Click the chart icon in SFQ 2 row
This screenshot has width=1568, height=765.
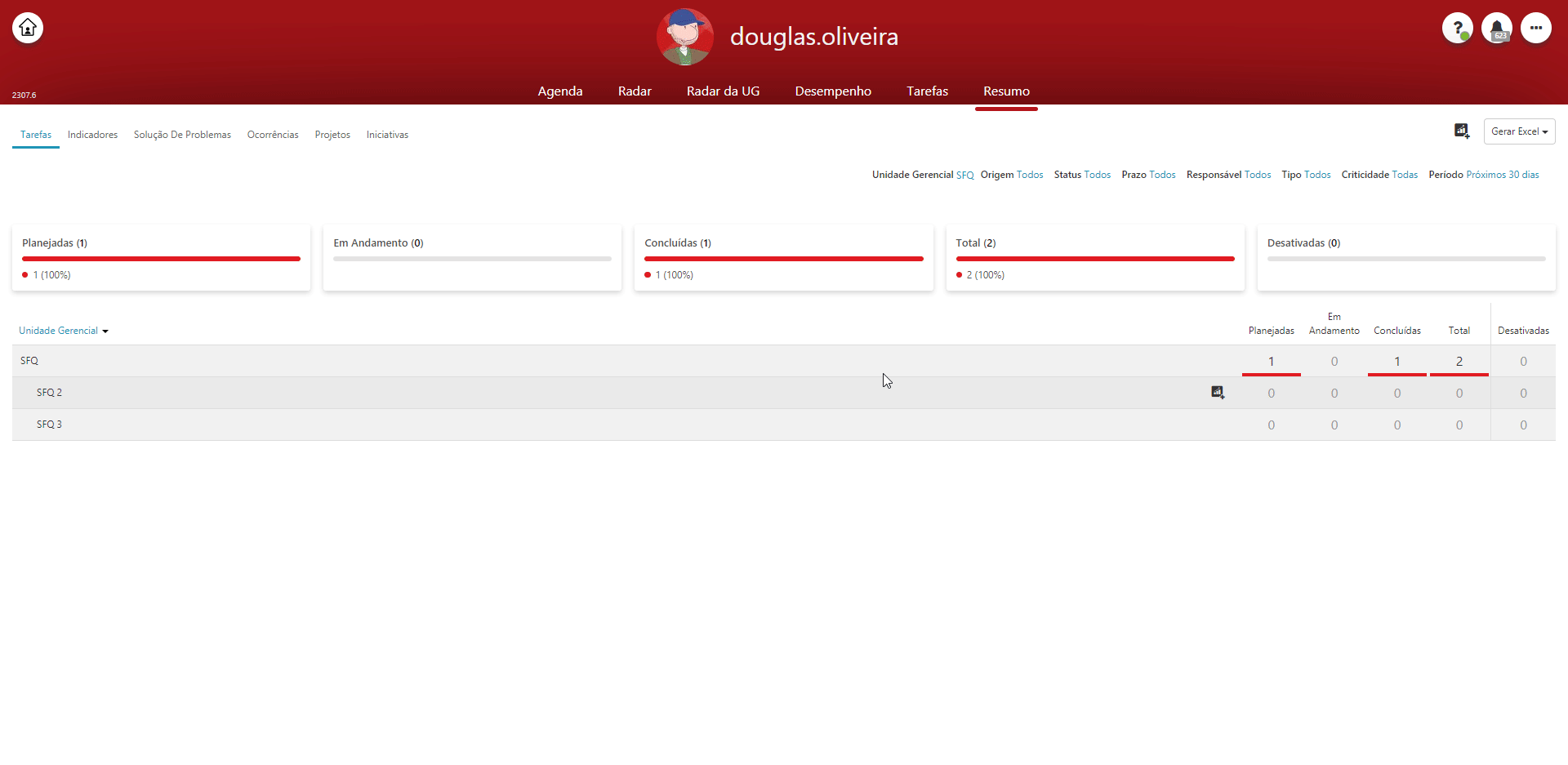click(1218, 393)
